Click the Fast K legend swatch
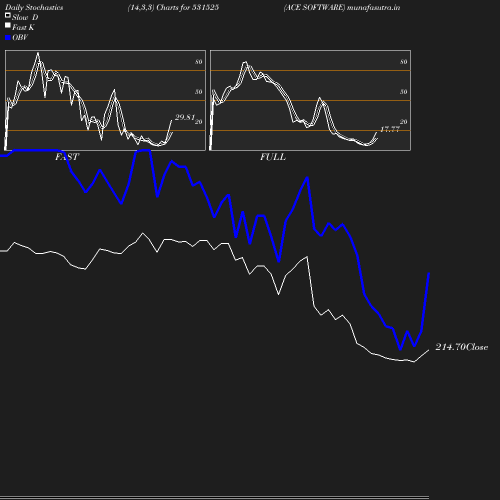The height and width of the screenshot is (500, 500). (x=8, y=25)
